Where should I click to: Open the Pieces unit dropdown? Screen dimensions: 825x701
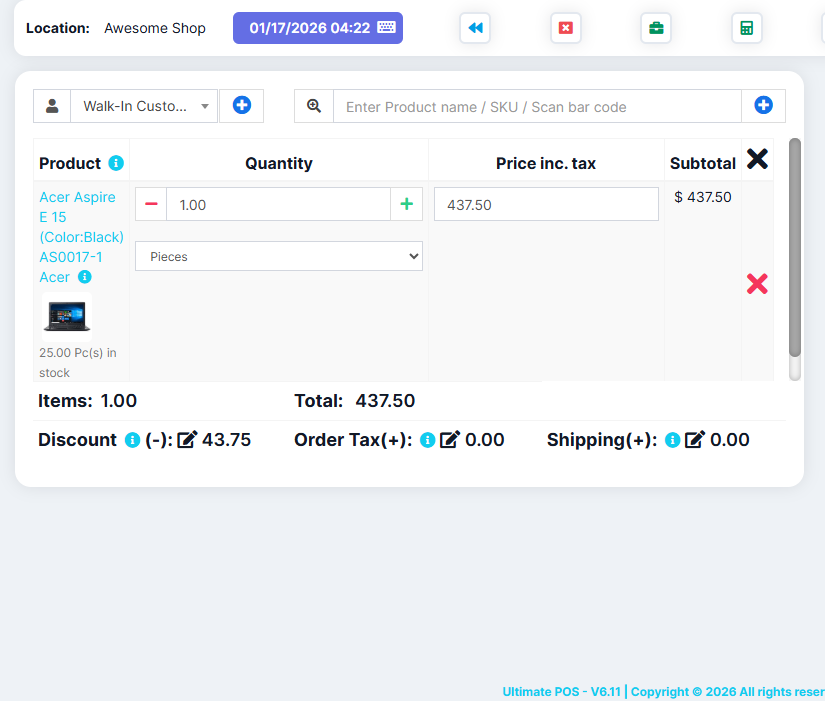click(279, 256)
